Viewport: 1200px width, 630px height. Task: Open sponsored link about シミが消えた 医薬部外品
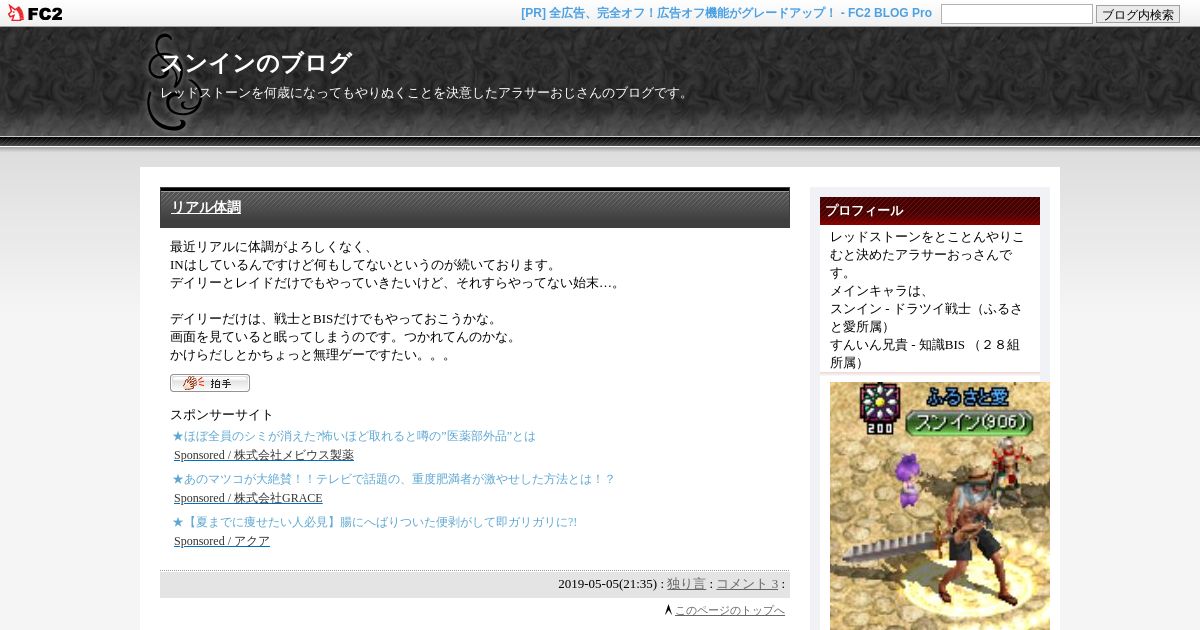tap(354, 436)
